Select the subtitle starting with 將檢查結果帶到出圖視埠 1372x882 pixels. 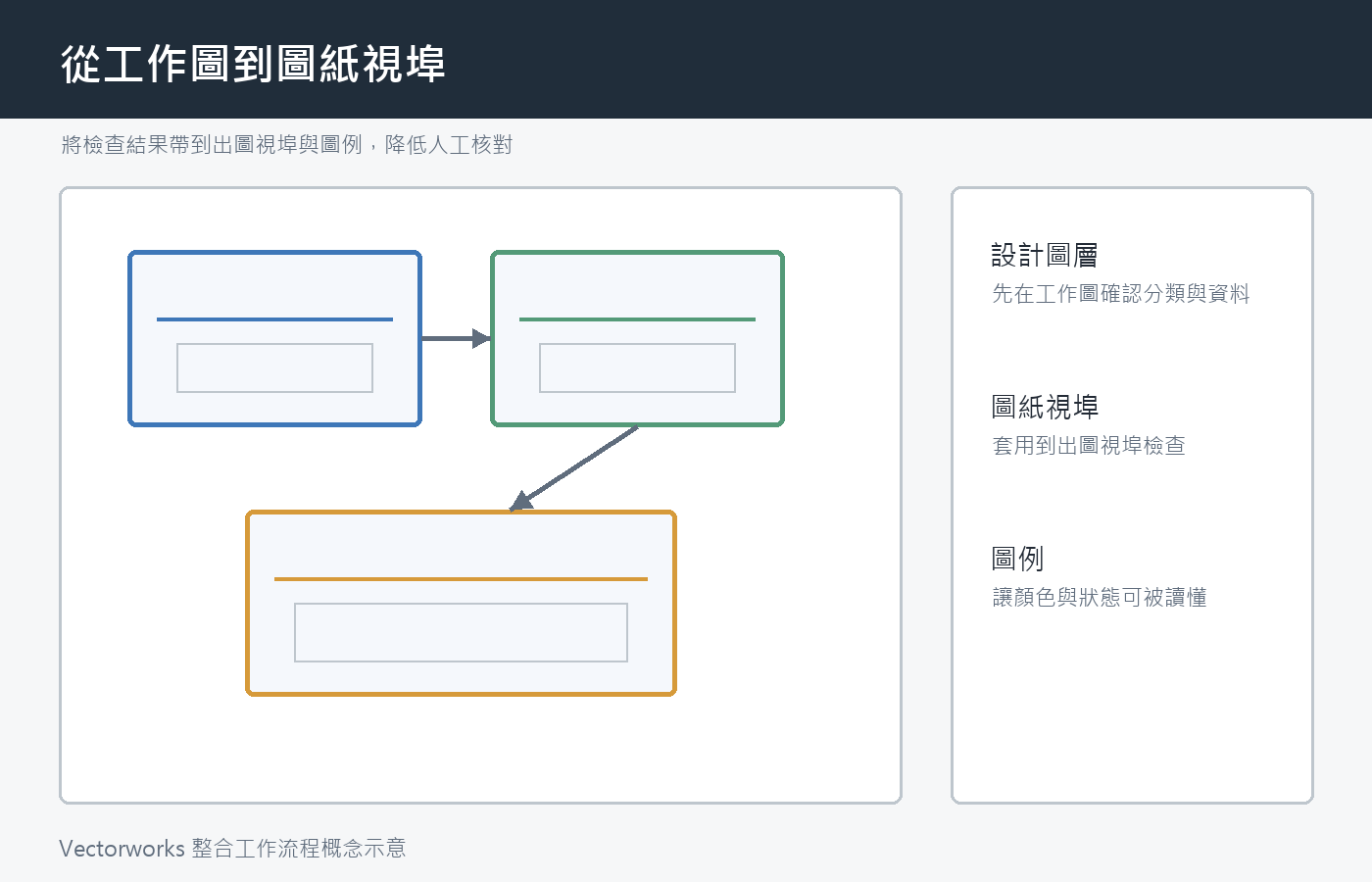pyautogui.click(x=287, y=145)
